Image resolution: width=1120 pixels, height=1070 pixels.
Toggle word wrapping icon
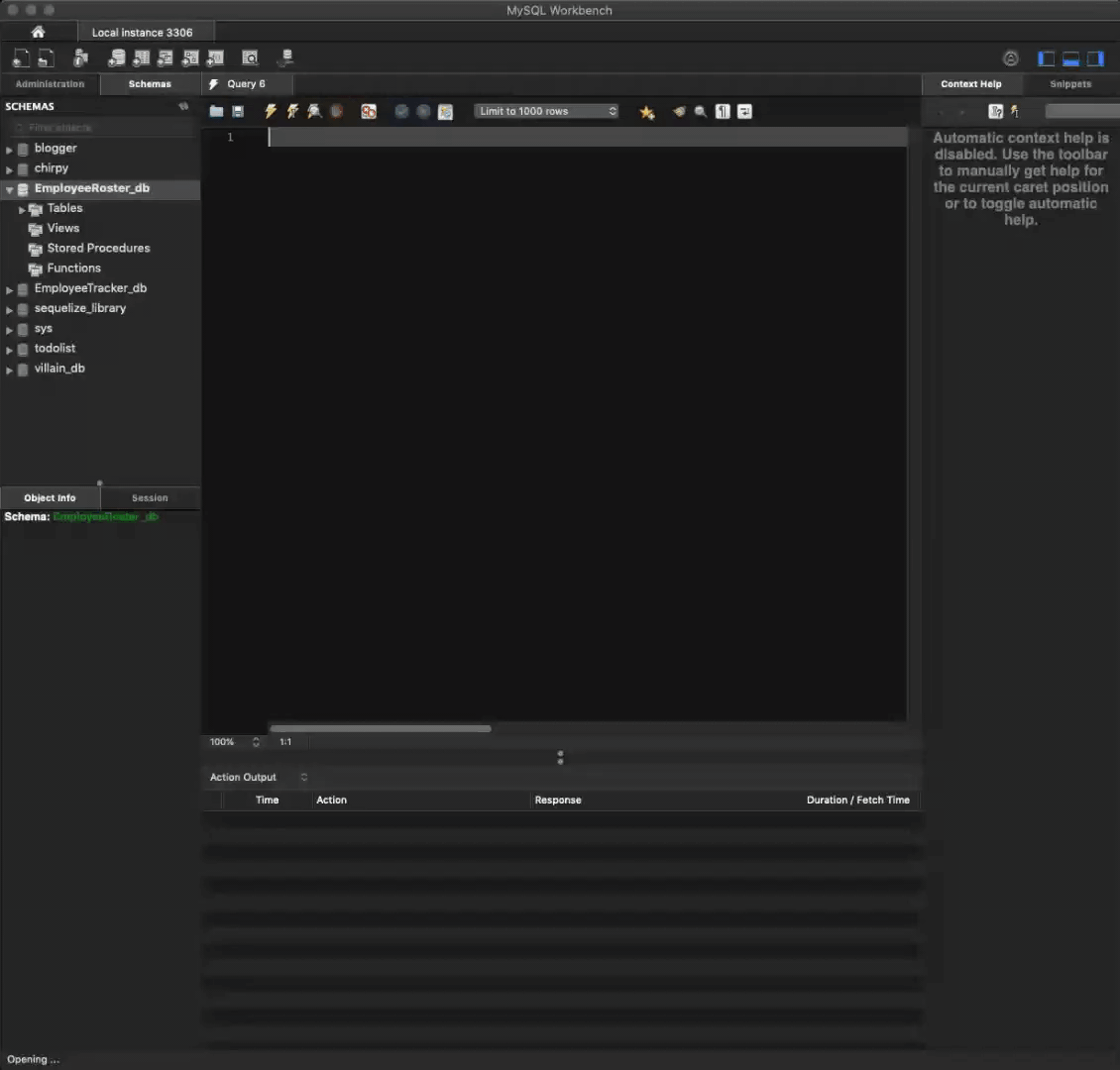(745, 111)
